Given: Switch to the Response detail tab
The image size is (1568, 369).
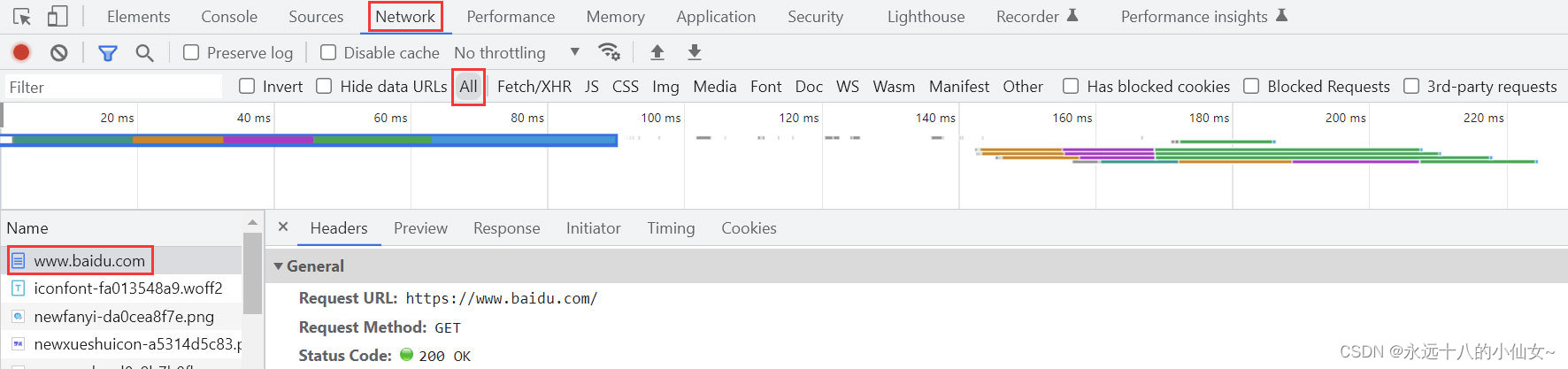Looking at the screenshot, I should click(506, 228).
